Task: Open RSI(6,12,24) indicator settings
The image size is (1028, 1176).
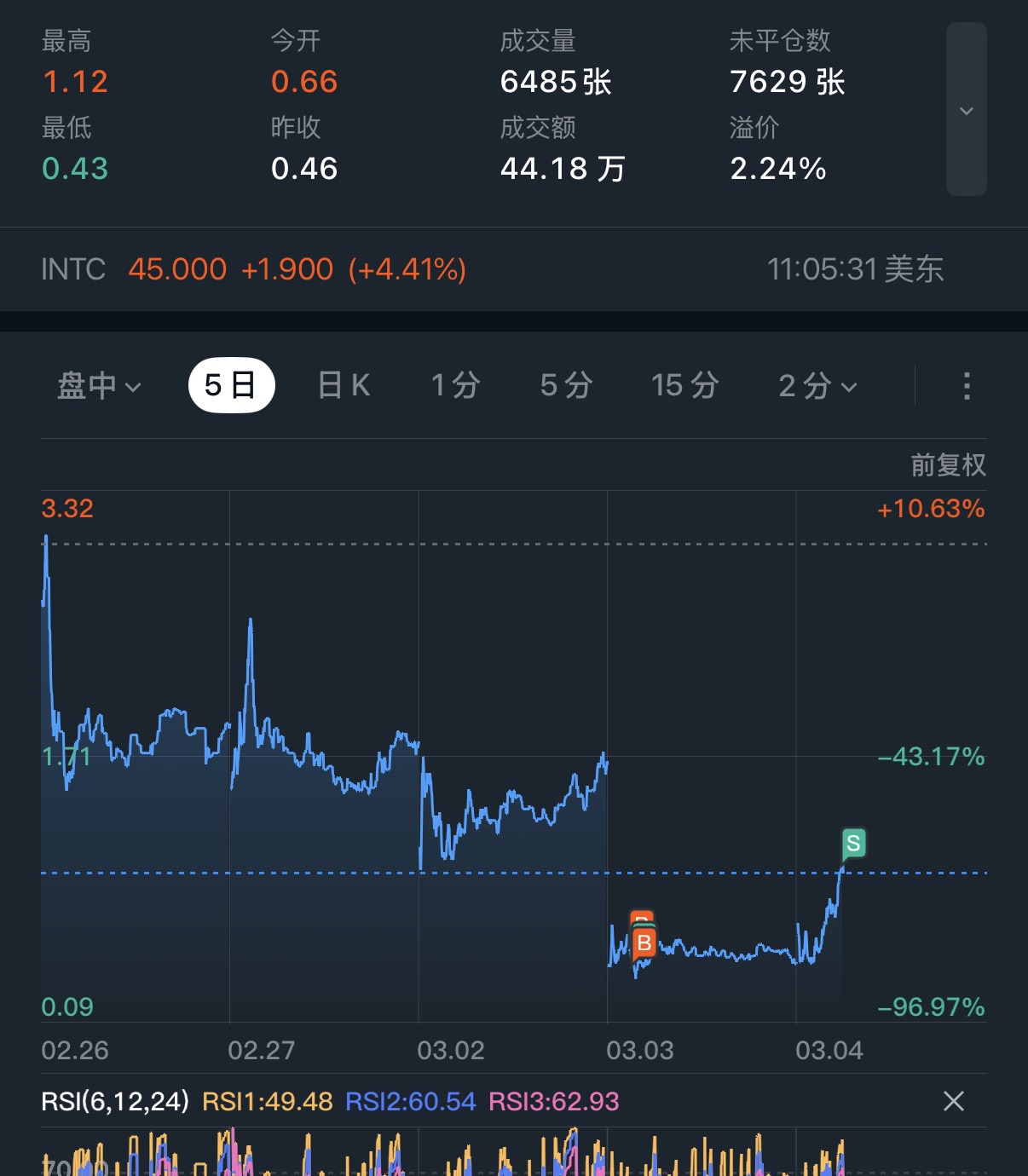Action: 115,1101
